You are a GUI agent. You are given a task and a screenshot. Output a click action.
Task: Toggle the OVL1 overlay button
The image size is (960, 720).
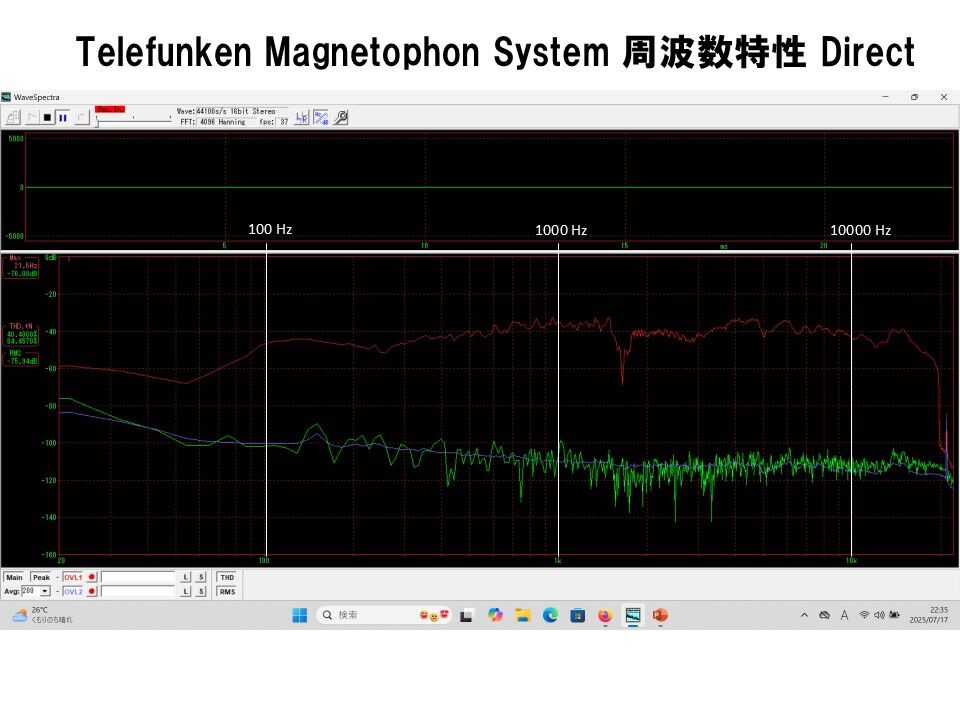[73, 577]
